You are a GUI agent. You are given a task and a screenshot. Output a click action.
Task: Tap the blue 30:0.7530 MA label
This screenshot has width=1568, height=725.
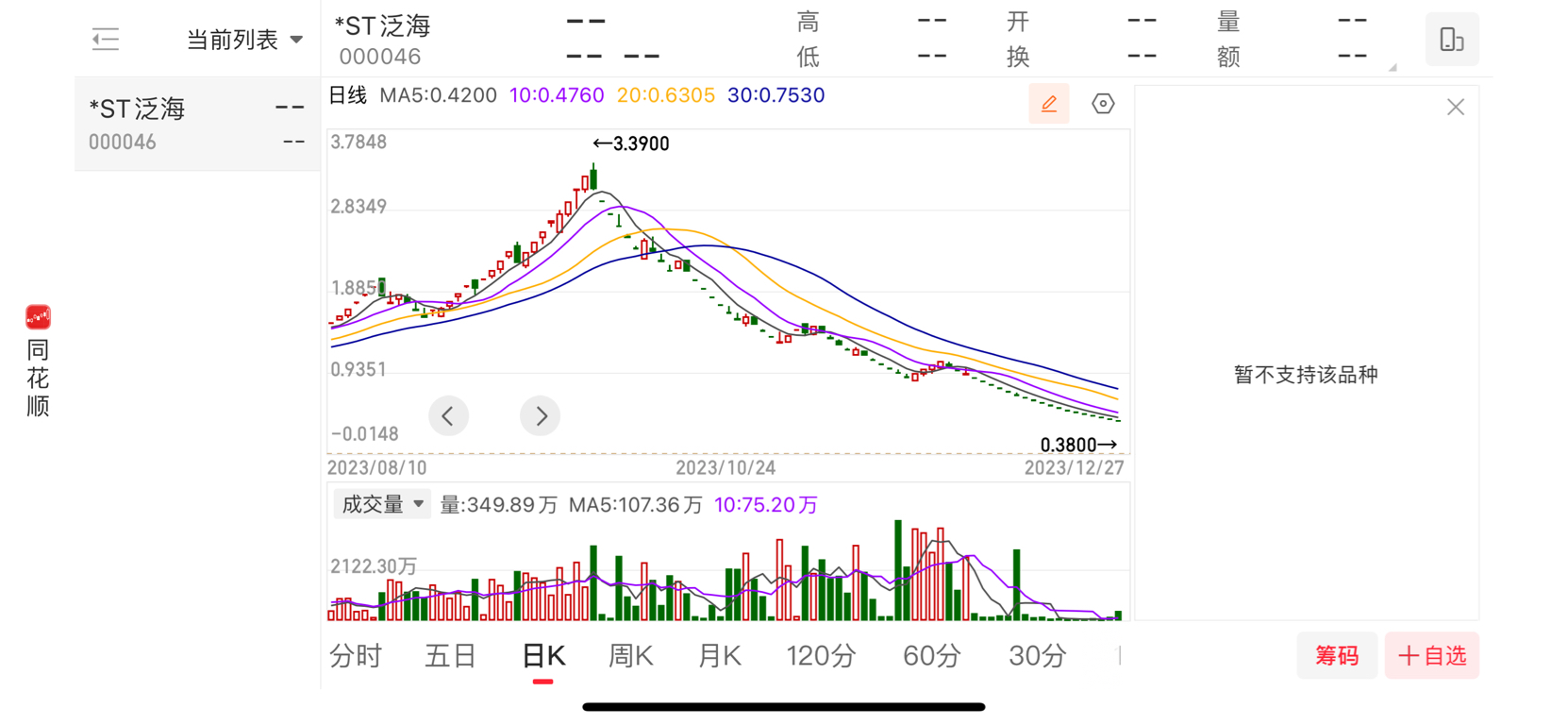point(776,95)
